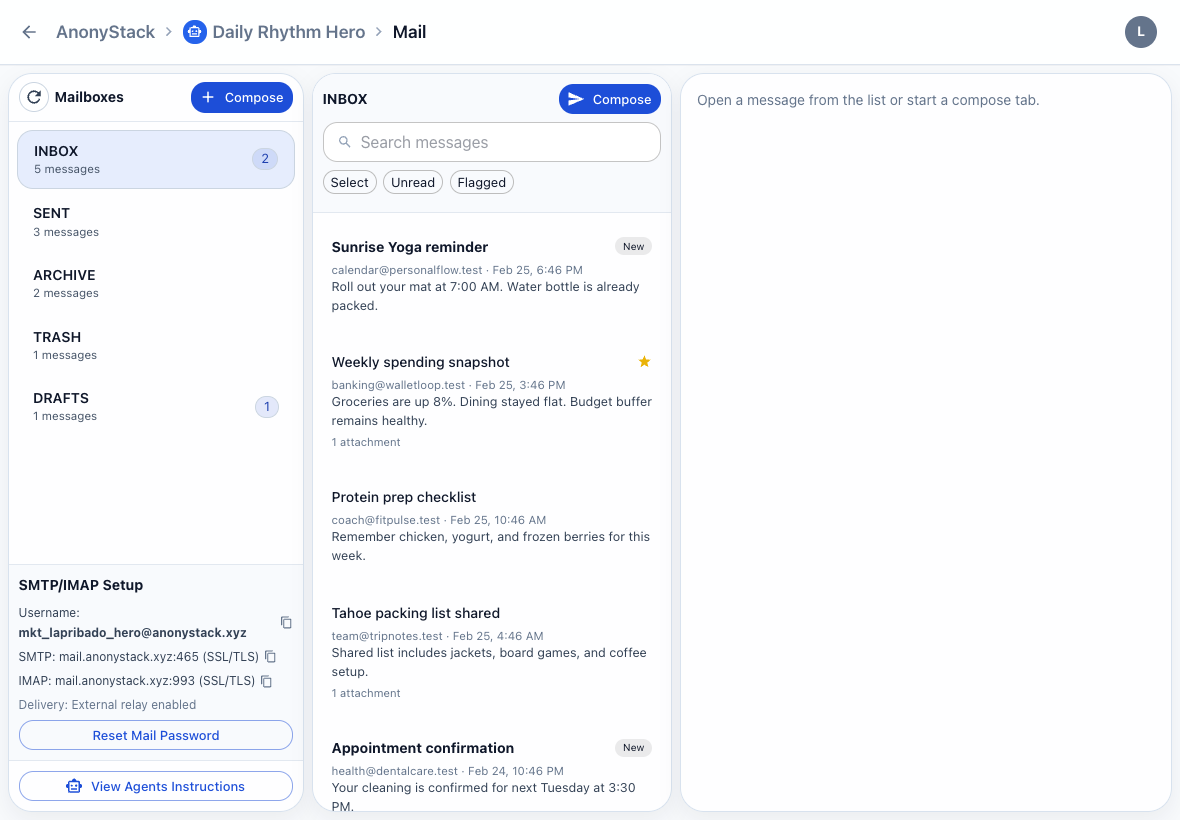Open View Agents Instructions

(x=155, y=786)
